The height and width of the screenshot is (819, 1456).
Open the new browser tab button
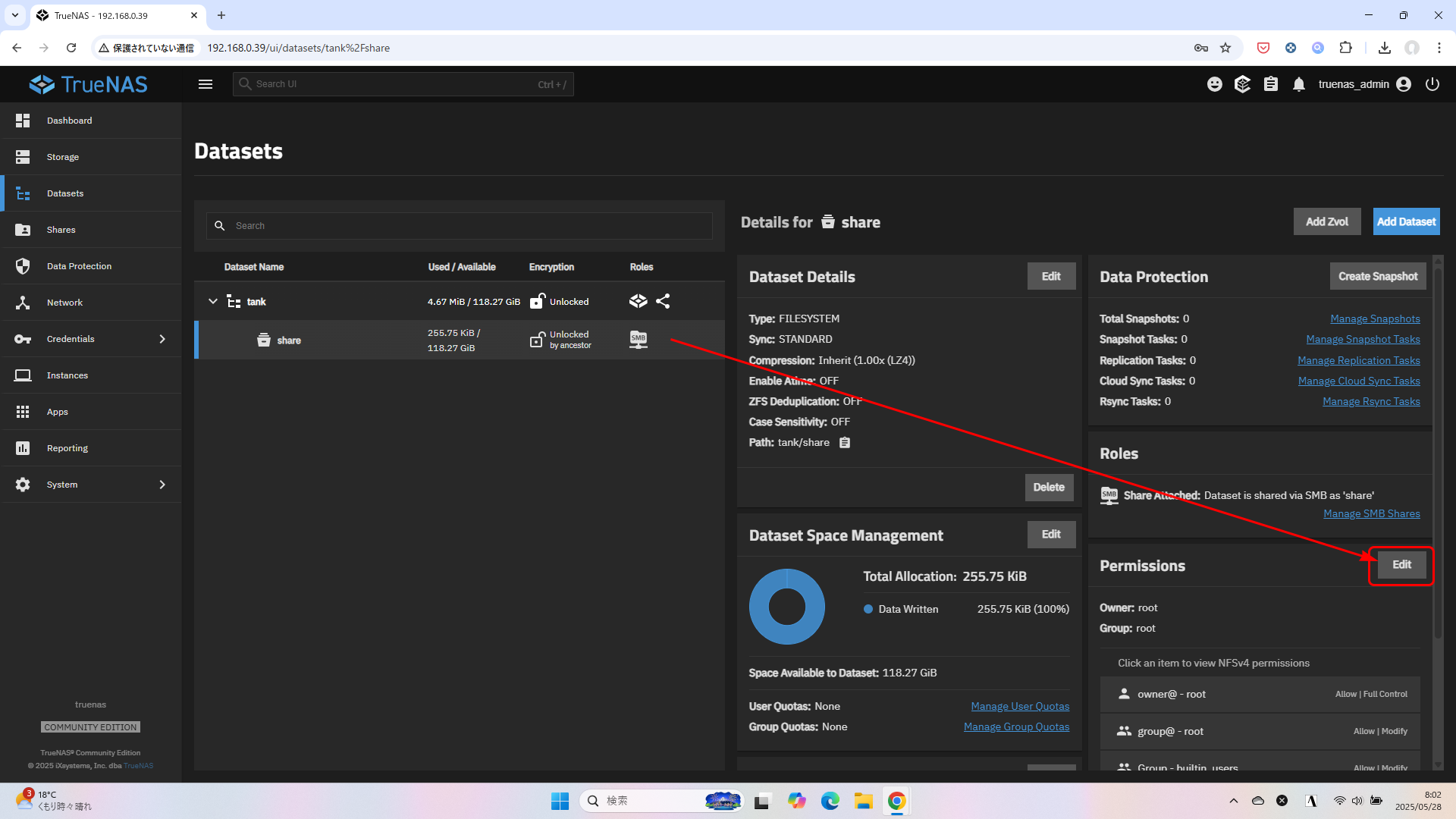tap(221, 15)
